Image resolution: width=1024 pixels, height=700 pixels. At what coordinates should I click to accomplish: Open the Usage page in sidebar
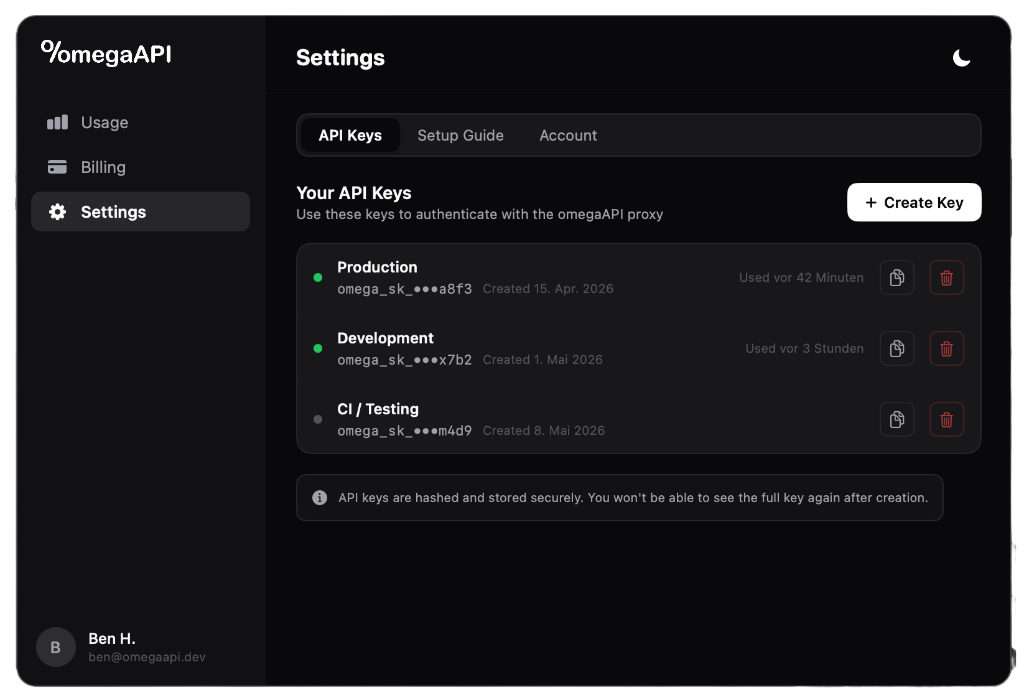click(140, 122)
